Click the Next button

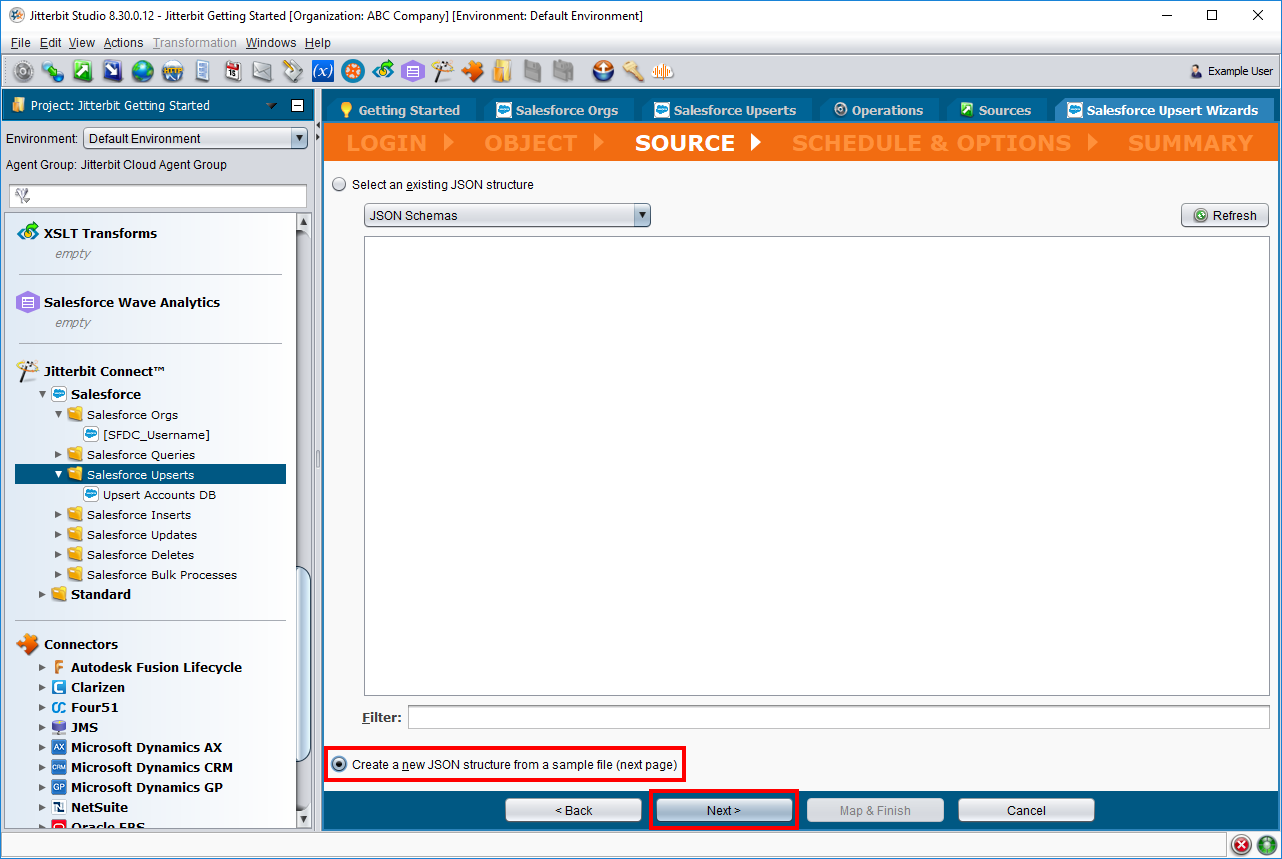(x=724, y=810)
